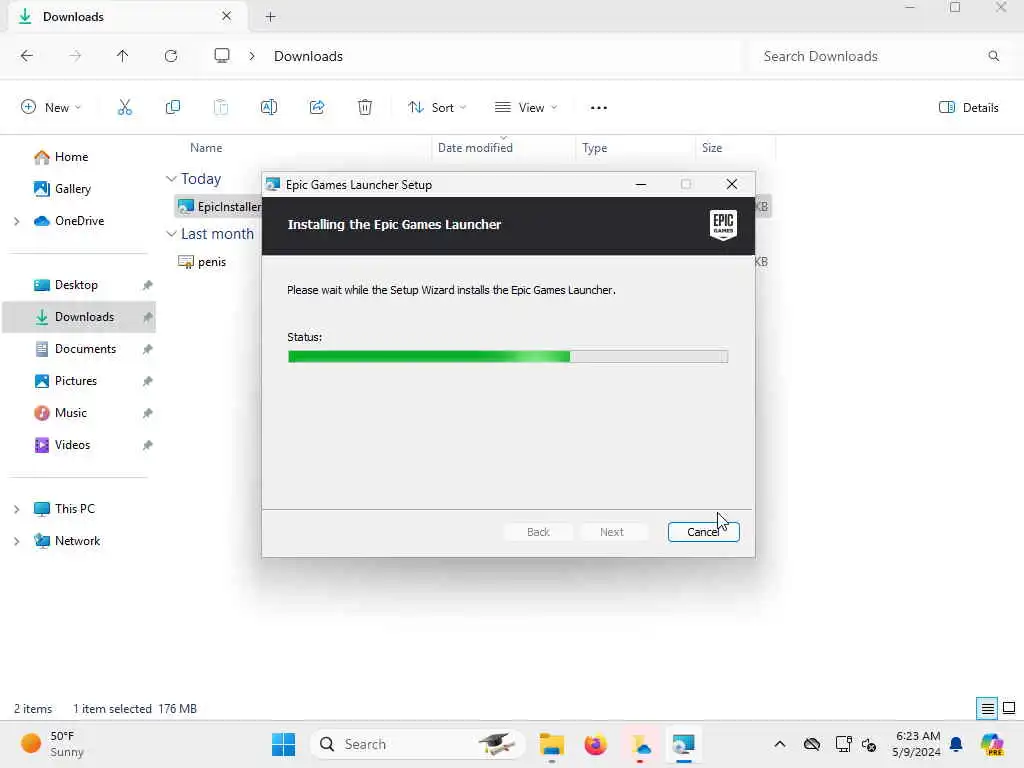The width and height of the screenshot is (1024, 768).
Task: Sort by the Type column header
Action: coord(594,148)
